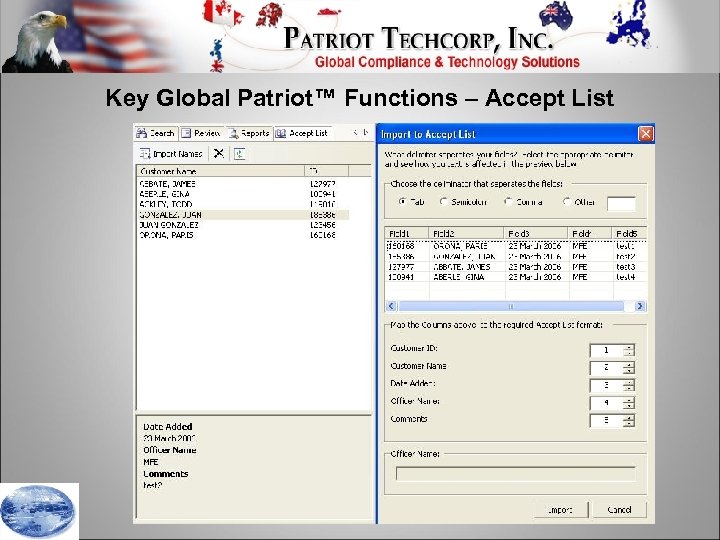Click the Officer Name text field
The image size is (720, 540).
pyautogui.click(x=516, y=473)
